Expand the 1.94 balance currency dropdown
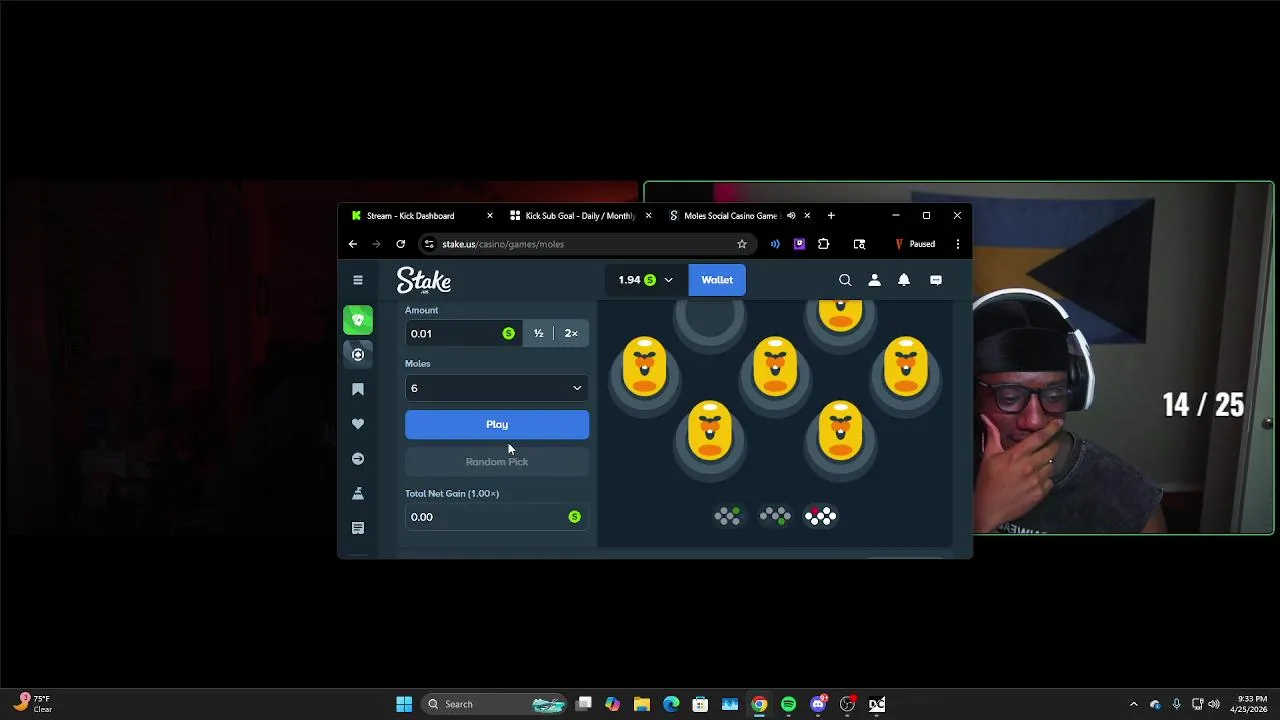Image resolution: width=1280 pixels, height=720 pixels. coord(645,280)
